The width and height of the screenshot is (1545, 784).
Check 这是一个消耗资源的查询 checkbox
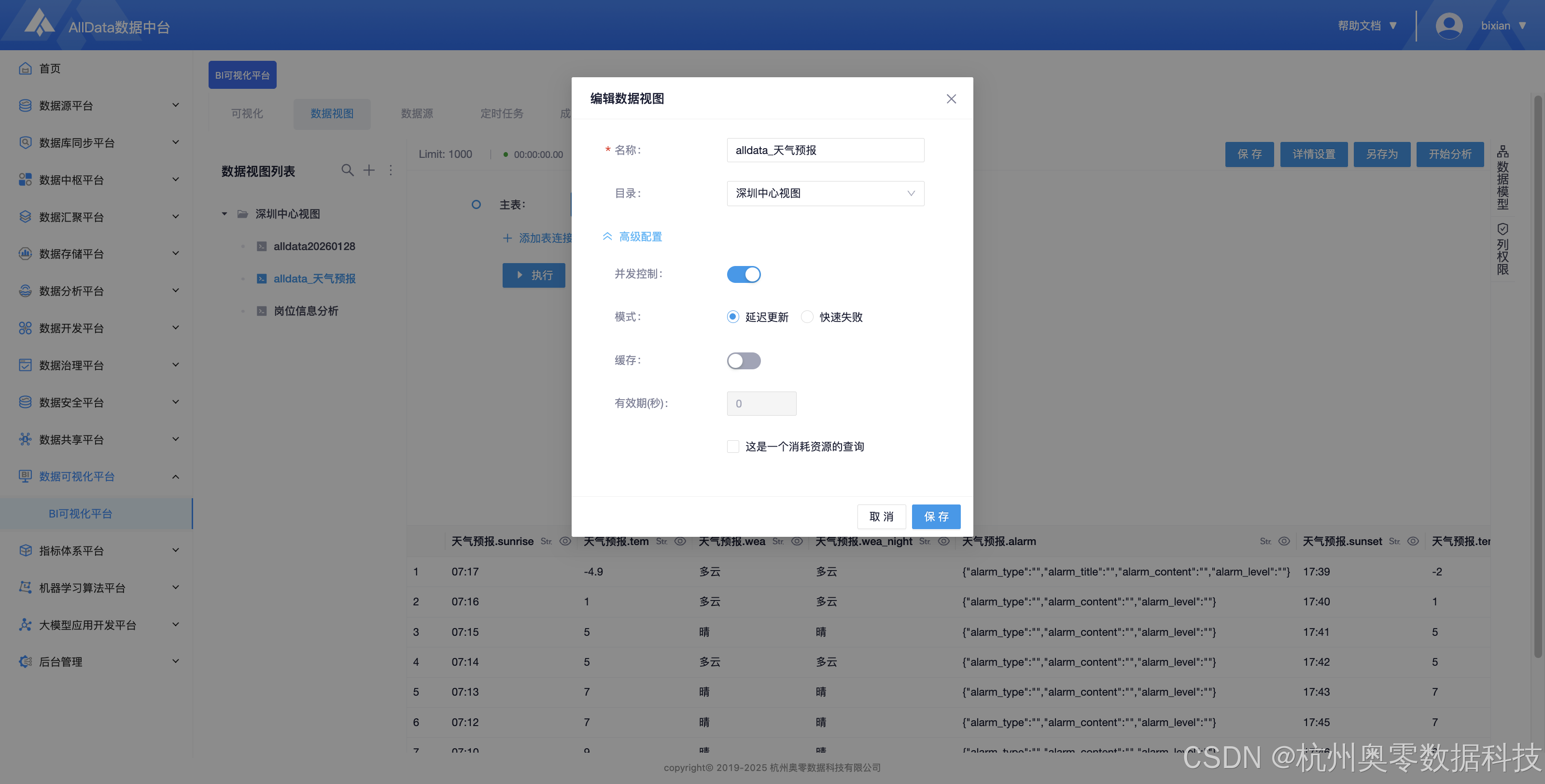pos(733,446)
